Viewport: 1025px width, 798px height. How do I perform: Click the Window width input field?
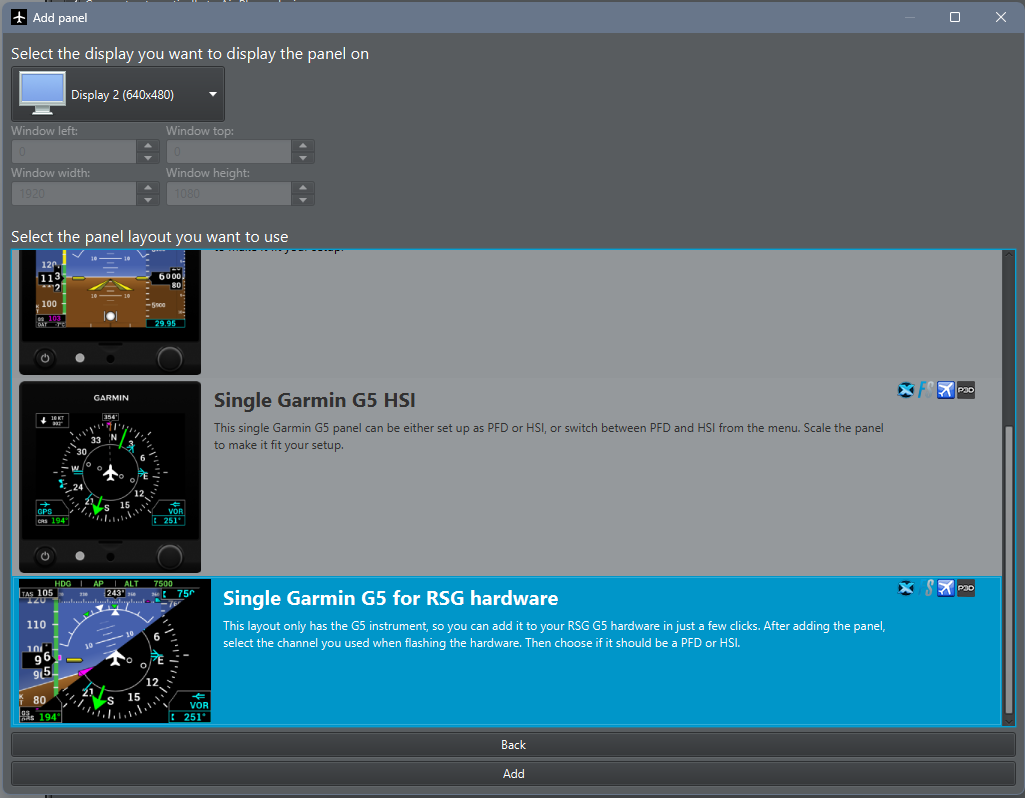73,194
